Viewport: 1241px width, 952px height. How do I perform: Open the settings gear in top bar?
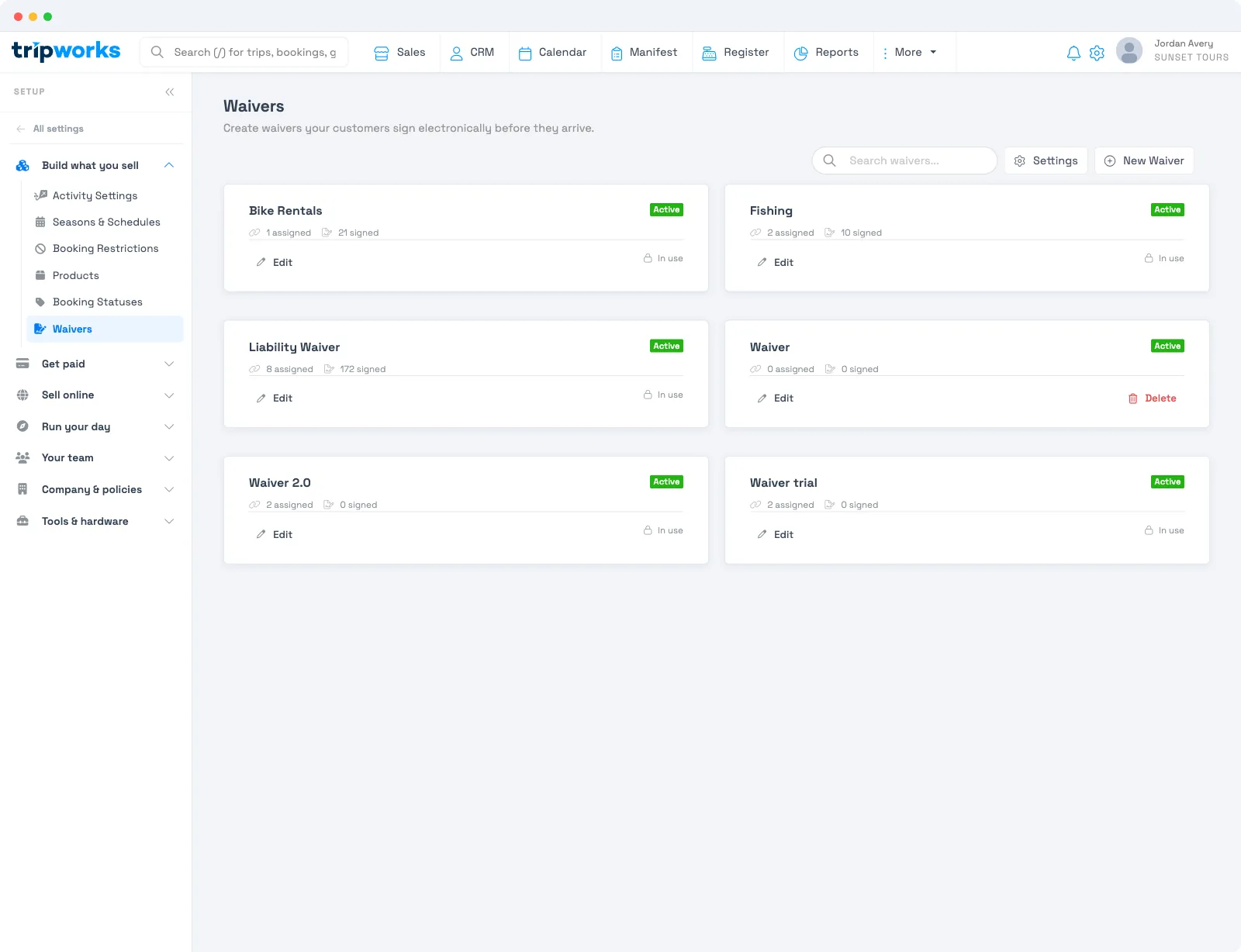point(1097,53)
